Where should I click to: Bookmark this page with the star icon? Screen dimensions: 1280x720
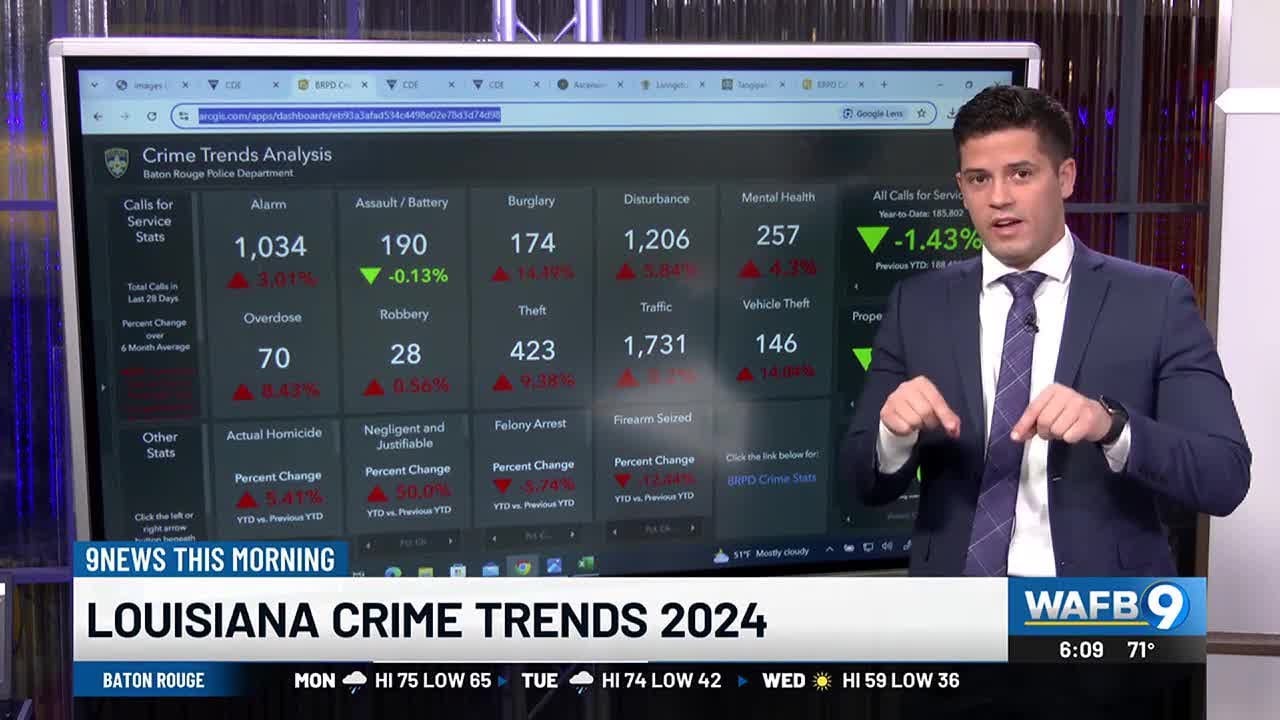click(x=921, y=114)
